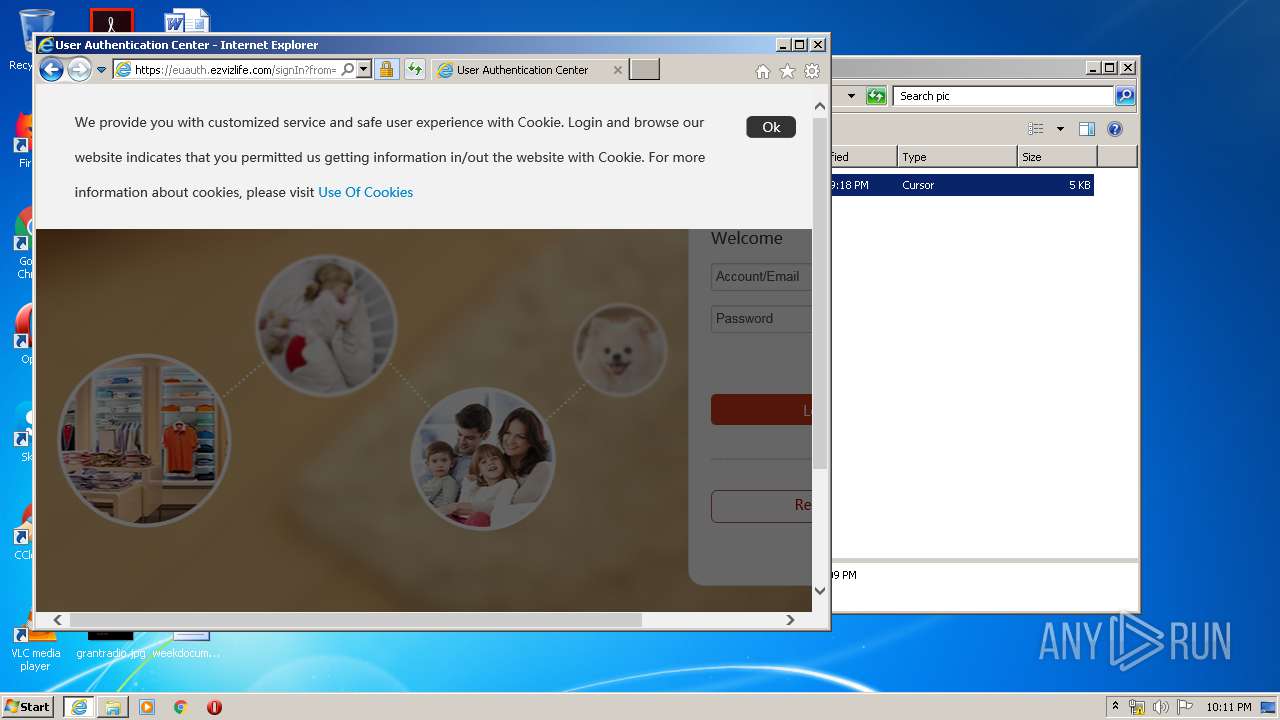This screenshot has height=720, width=1280.
Task: Click the page scroll-up arrow
Action: coord(820,106)
